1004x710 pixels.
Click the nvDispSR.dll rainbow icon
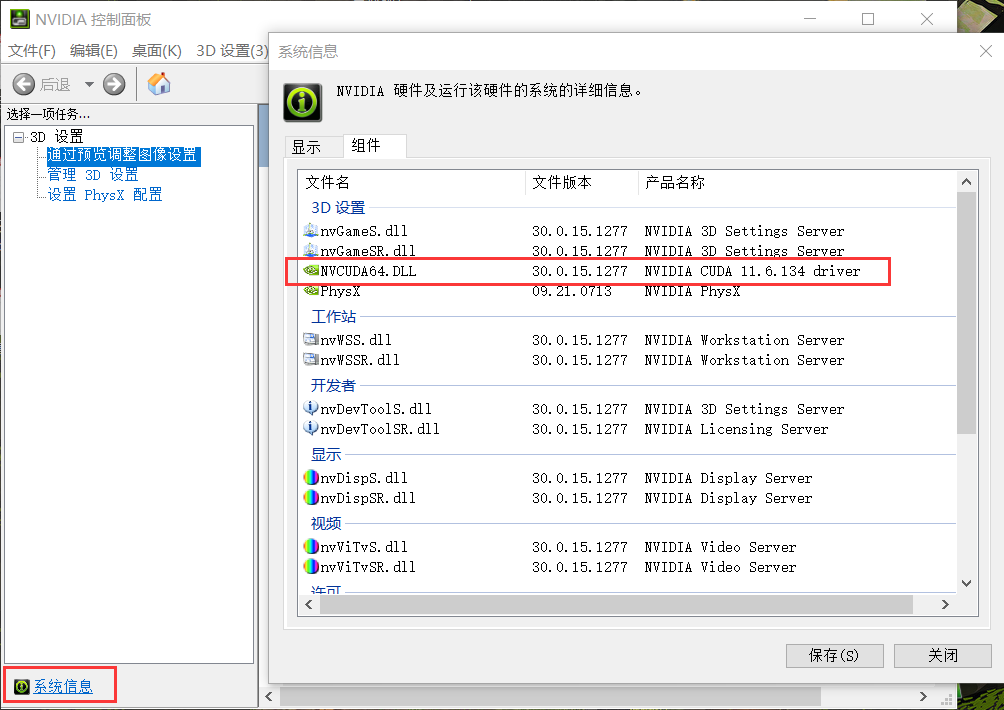coord(311,497)
